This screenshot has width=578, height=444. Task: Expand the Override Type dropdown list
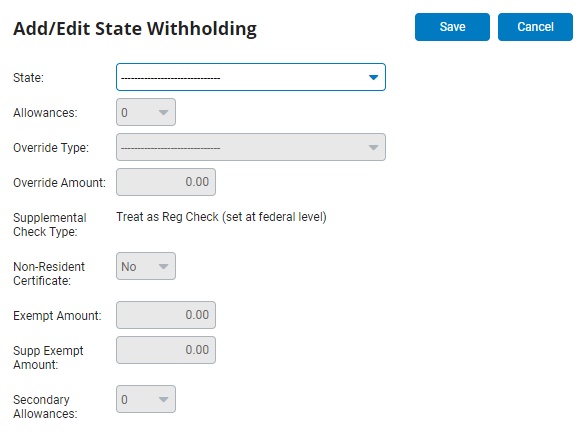pos(251,147)
